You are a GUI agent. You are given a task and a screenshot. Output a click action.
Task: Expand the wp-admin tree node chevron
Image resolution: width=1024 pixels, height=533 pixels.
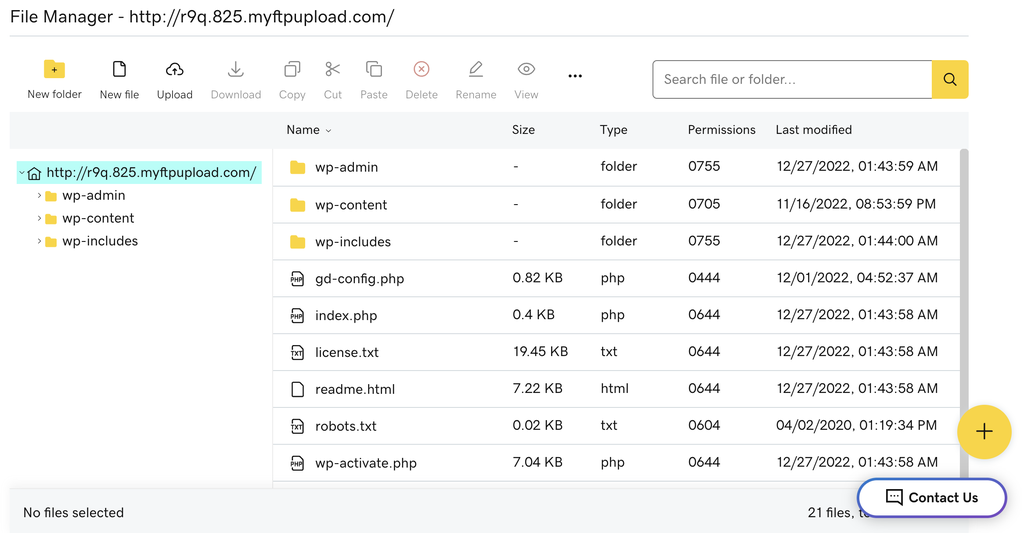coord(39,195)
